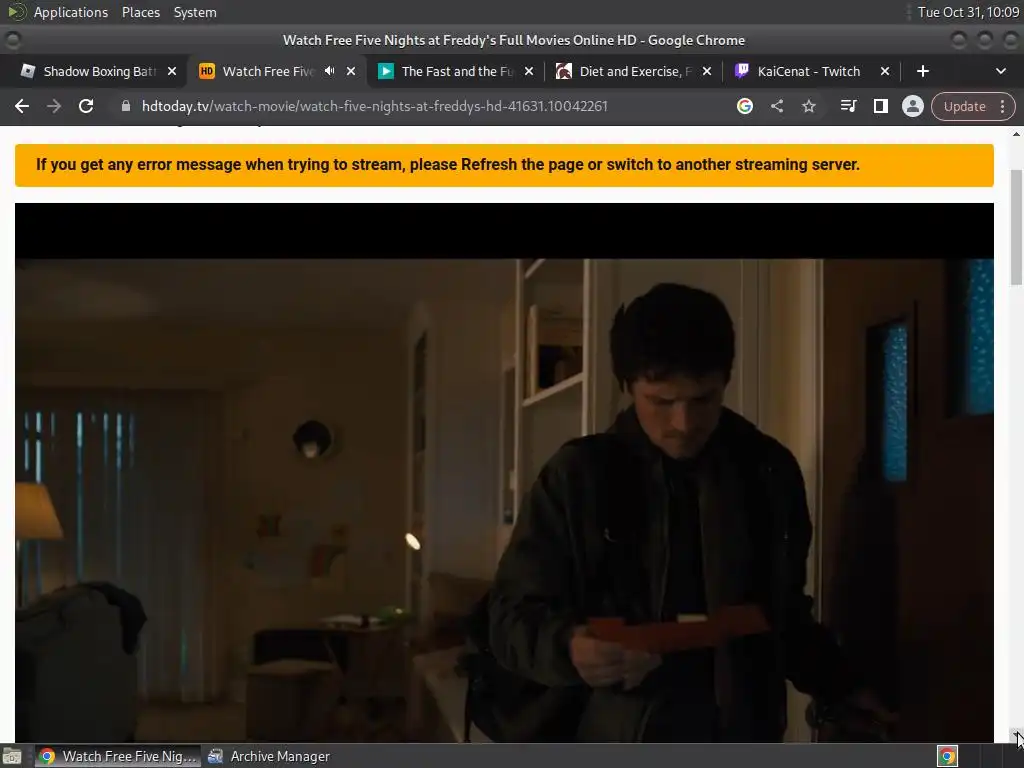1024x768 pixels.
Task: Click the Chrome tray icon on panel
Action: coord(947,756)
